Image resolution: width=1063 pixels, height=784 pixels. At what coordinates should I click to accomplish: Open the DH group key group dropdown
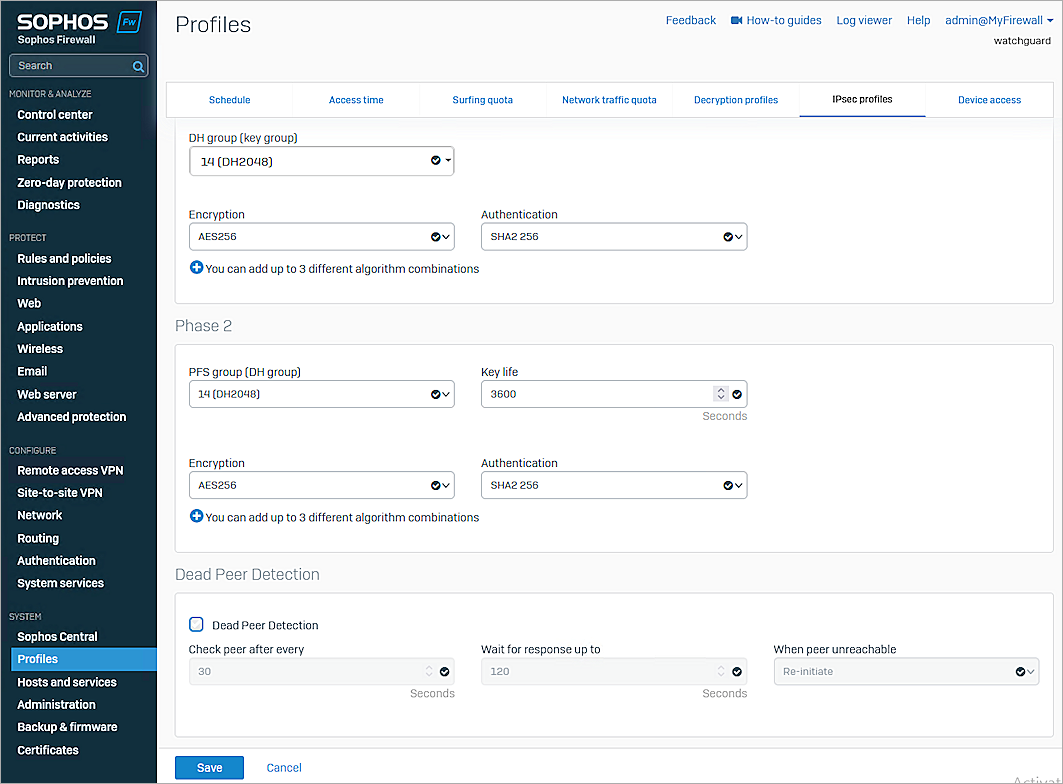pyautogui.click(x=320, y=160)
